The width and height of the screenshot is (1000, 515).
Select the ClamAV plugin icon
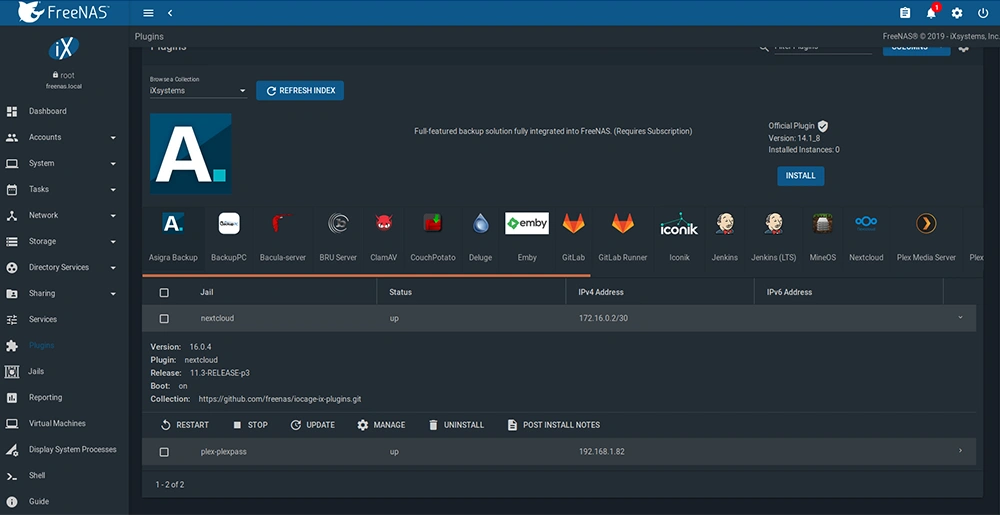click(x=384, y=224)
